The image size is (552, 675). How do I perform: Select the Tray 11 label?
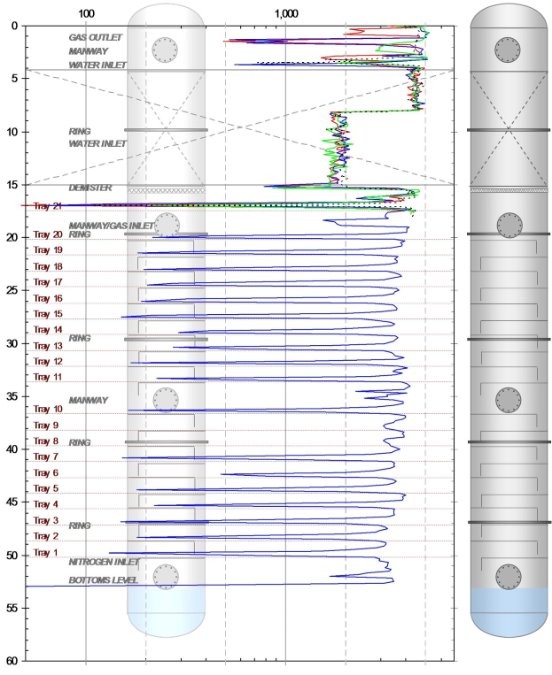pos(48,377)
